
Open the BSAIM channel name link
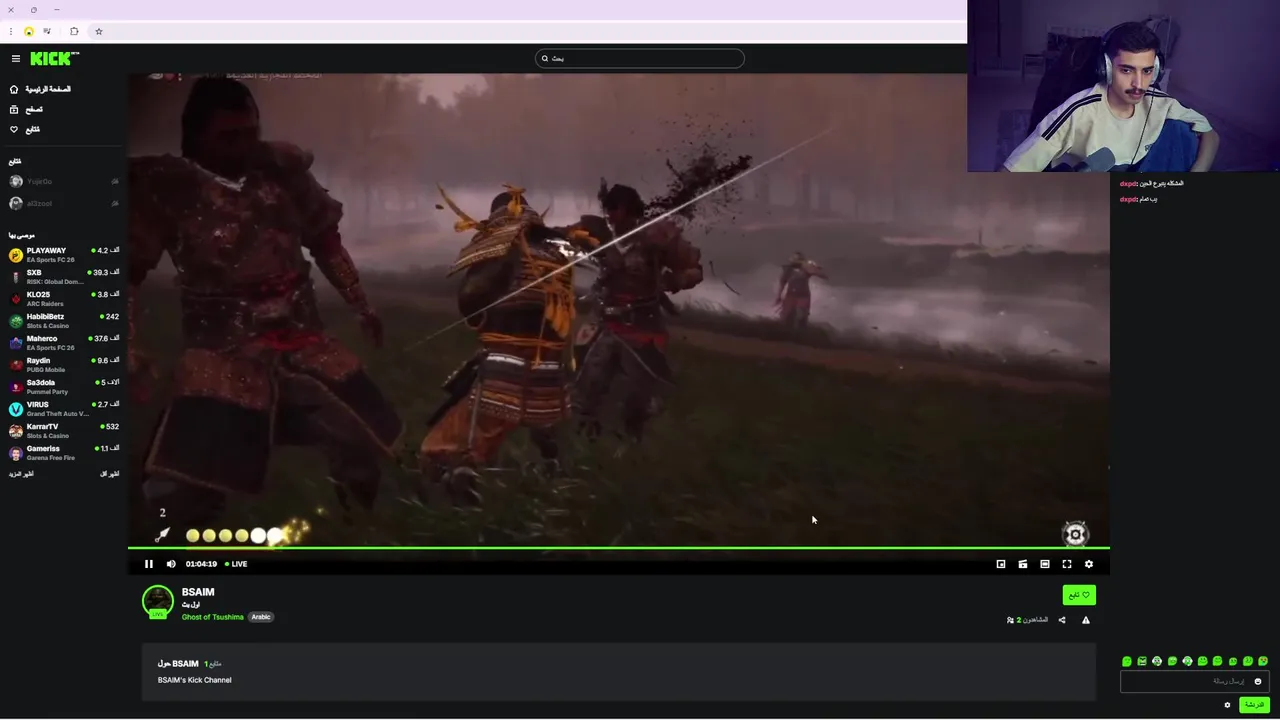198,592
